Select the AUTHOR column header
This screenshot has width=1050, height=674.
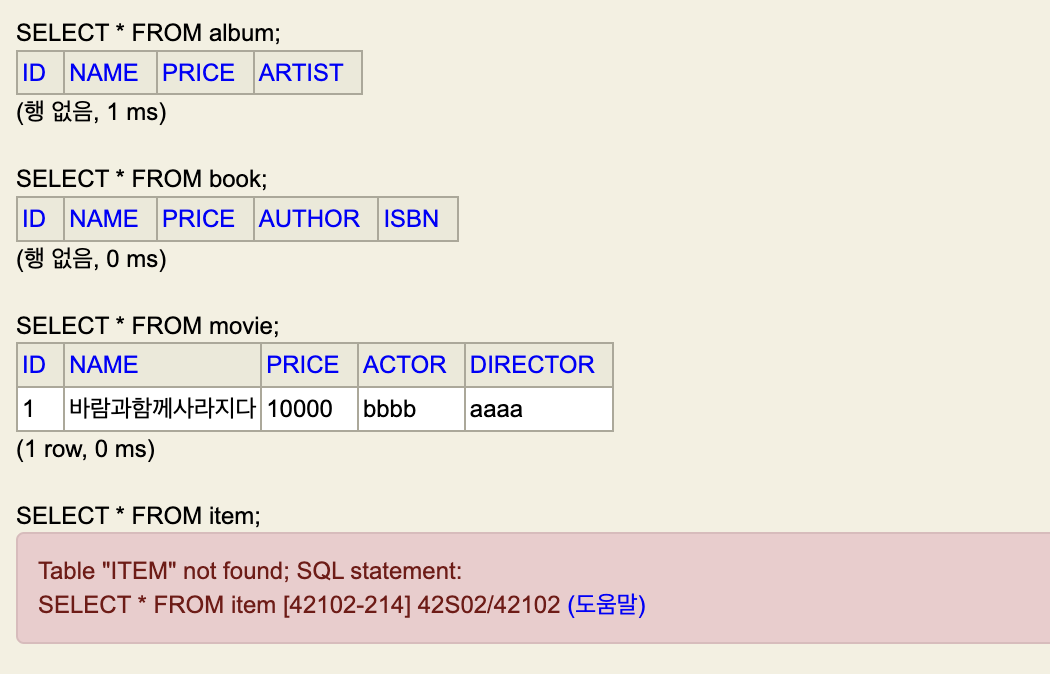[309, 219]
